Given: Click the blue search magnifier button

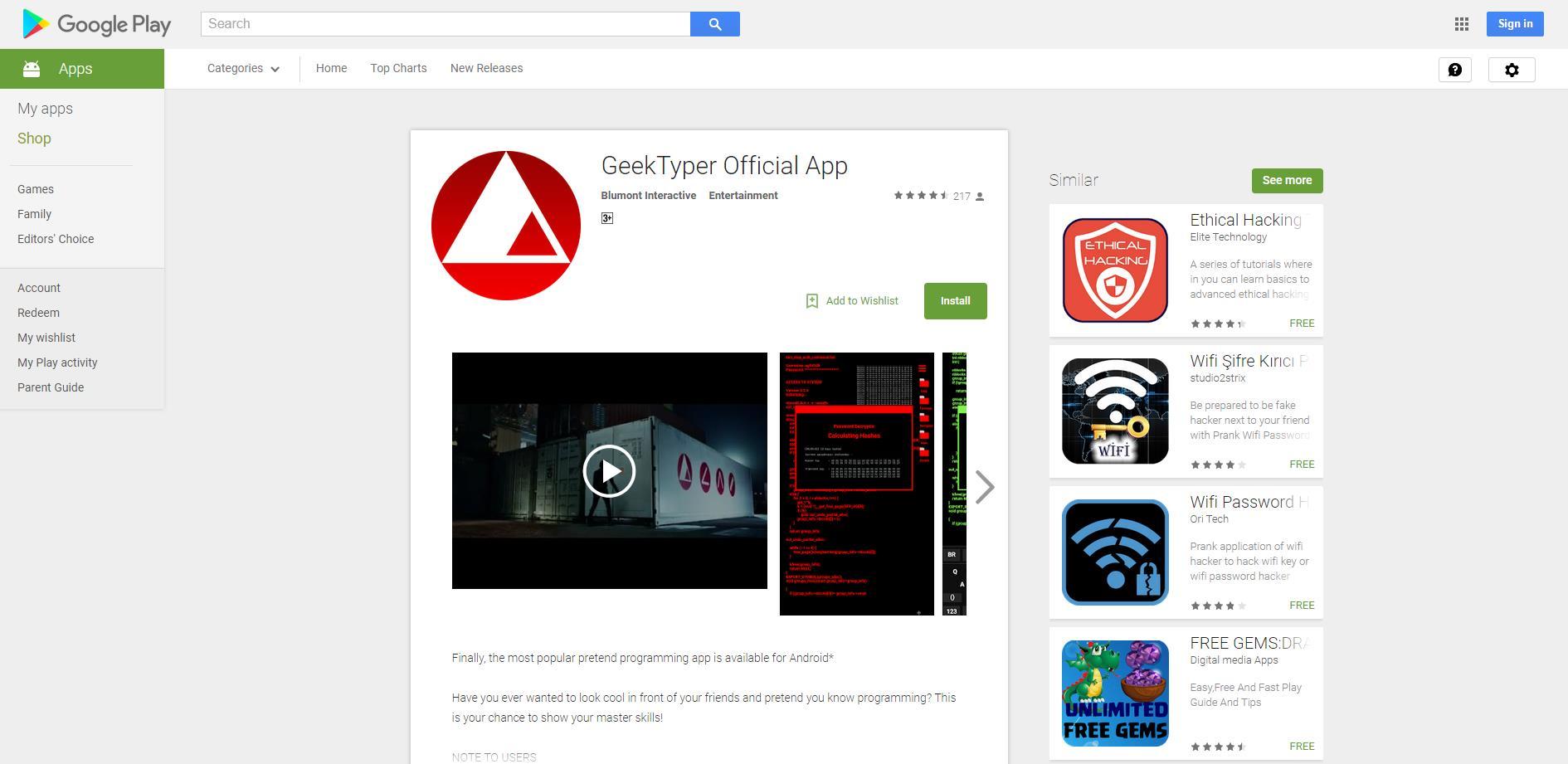Looking at the screenshot, I should point(715,24).
